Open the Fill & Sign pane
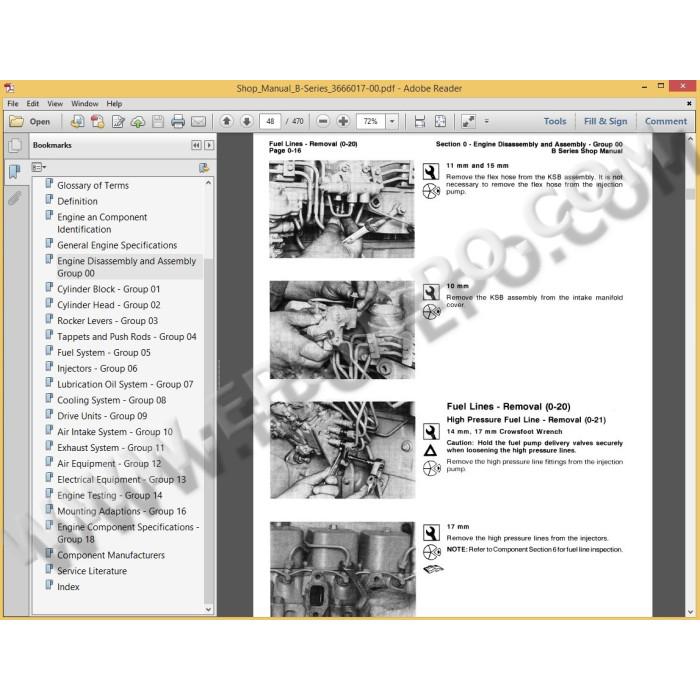Image resolution: width=700 pixels, height=700 pixels. 605,121
